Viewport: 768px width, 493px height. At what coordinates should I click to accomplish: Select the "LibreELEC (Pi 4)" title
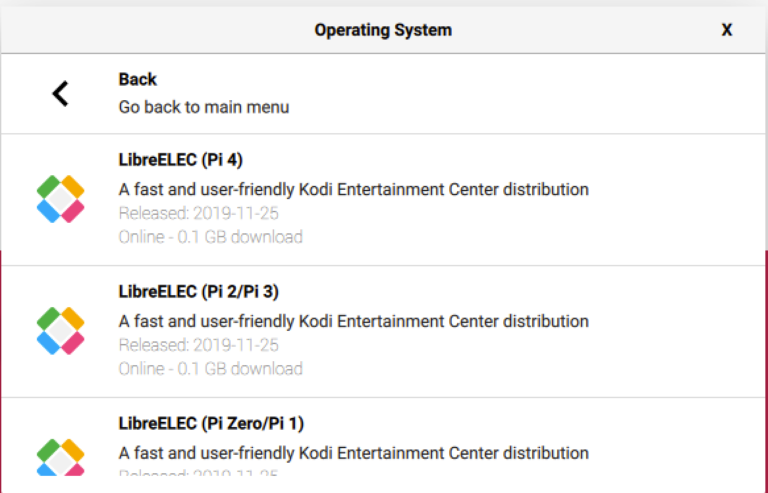(181, 160)
